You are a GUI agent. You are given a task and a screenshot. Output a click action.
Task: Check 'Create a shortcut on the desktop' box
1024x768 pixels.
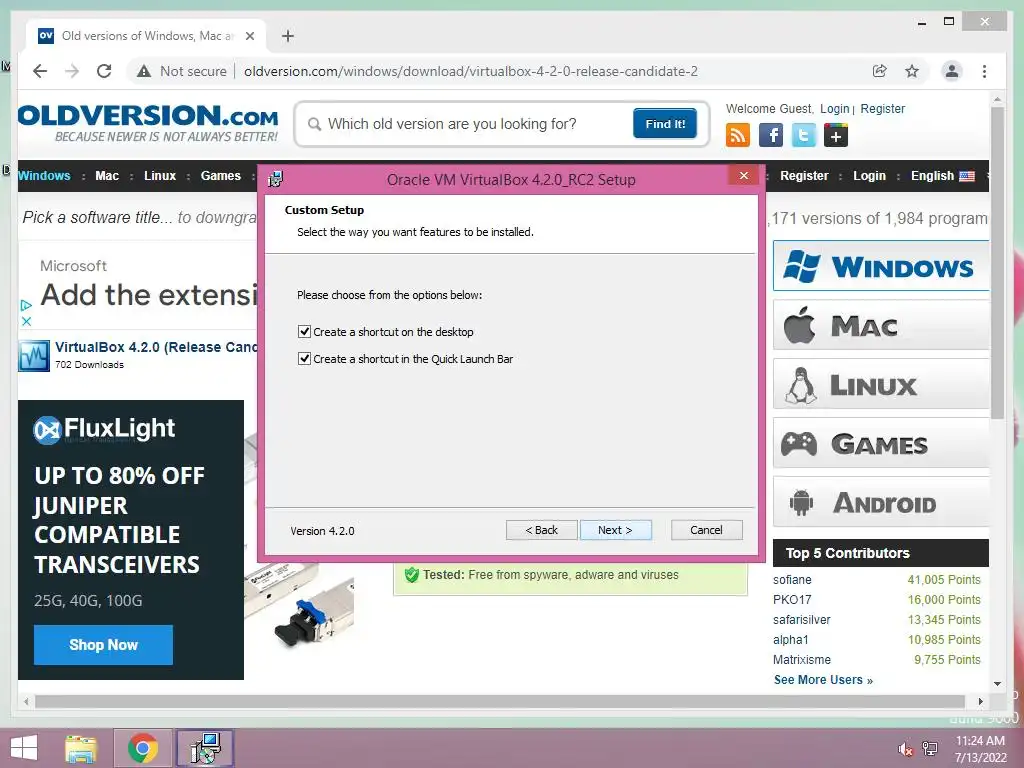[x=304, y=332]
